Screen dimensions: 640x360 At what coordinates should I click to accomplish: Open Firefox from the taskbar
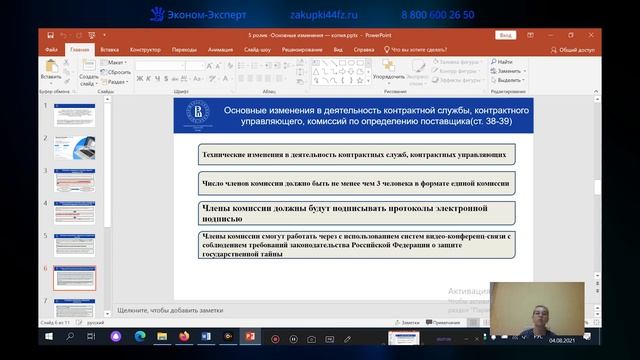[x=184, y=337]
